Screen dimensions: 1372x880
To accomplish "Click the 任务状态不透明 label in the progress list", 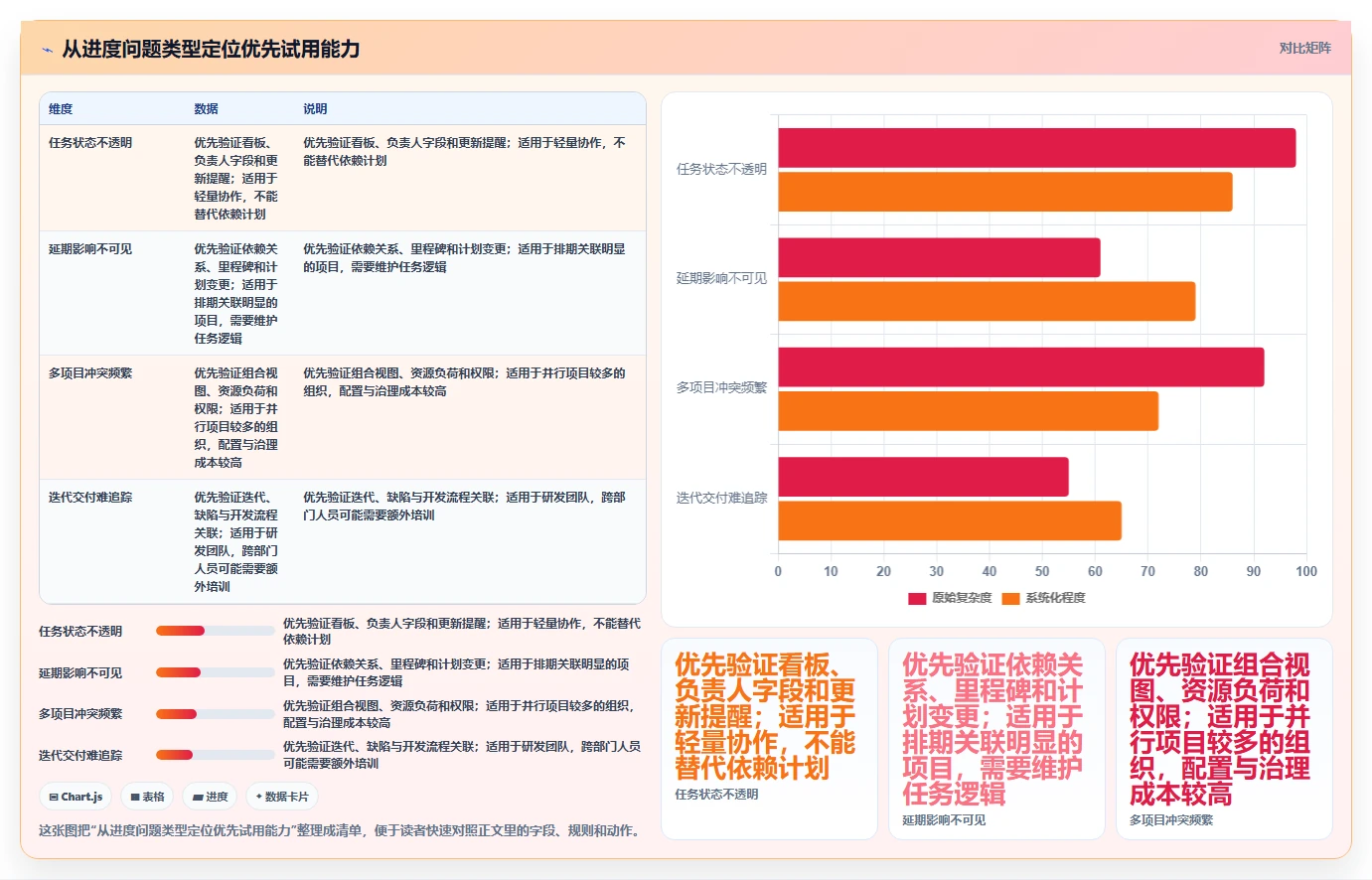I will pos(80,632).
